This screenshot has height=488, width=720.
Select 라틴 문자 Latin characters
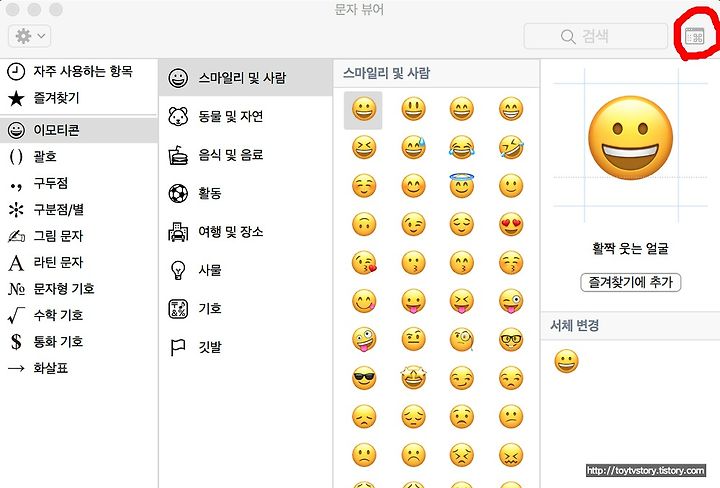click(x=79, y=262)
